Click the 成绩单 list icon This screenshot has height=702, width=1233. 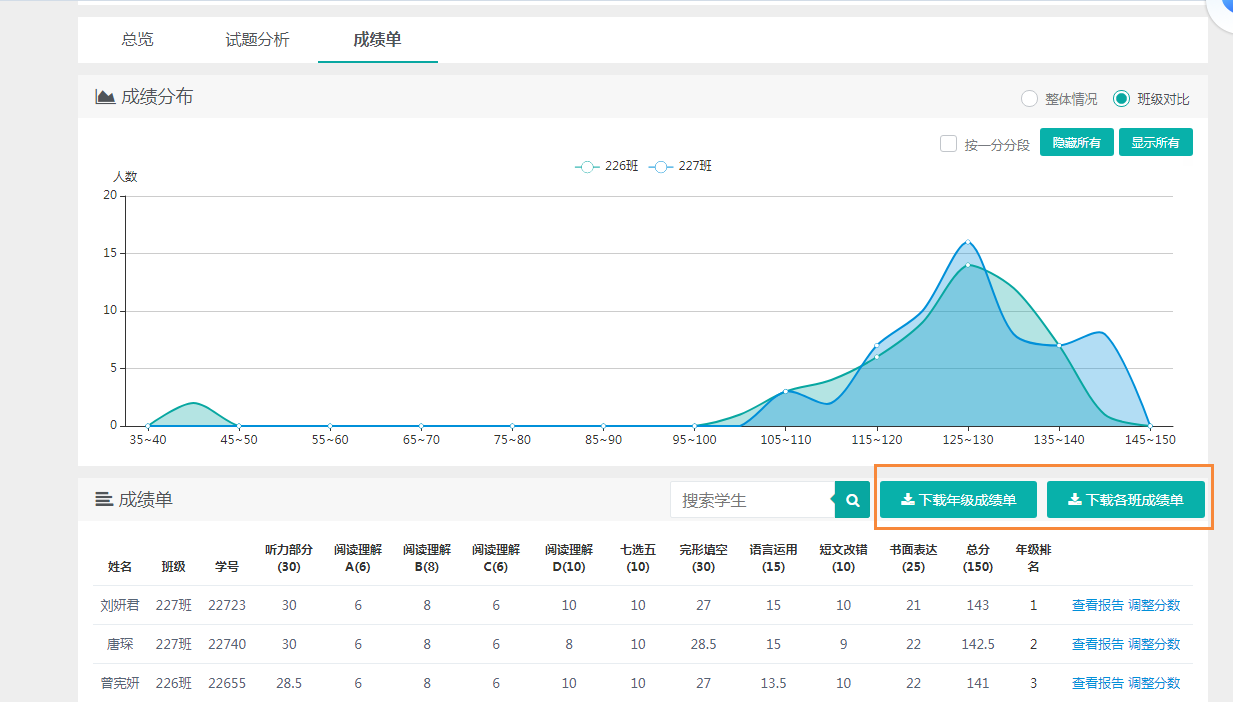point(104,499)
